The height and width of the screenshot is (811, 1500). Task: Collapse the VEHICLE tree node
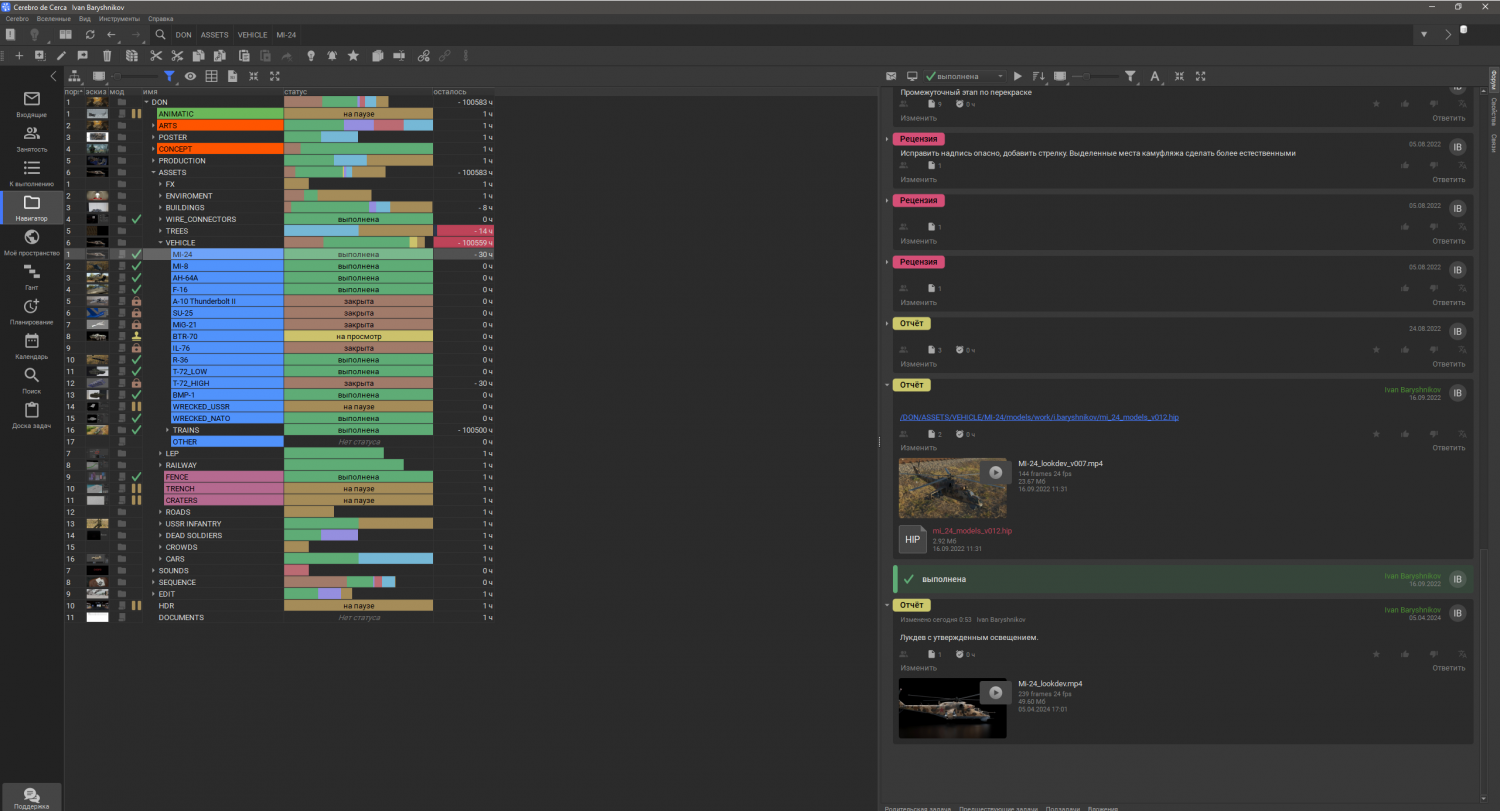point(160,243)
